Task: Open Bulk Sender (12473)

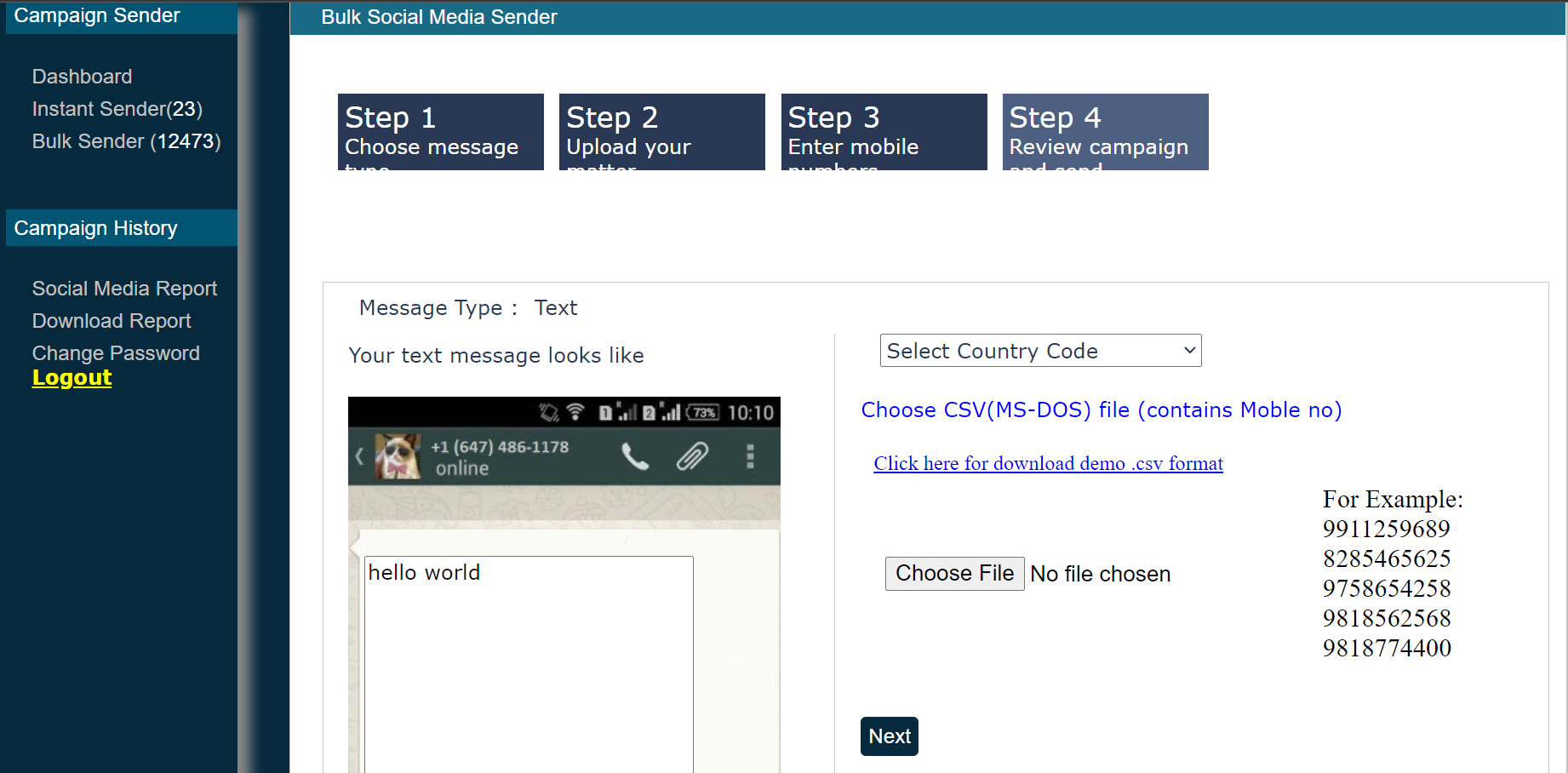Action: click(127, 141)
